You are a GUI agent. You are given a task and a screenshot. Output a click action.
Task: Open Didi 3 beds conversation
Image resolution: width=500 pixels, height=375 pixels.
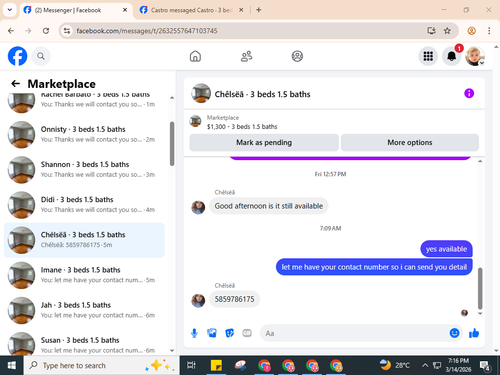[x=84, y=205]
